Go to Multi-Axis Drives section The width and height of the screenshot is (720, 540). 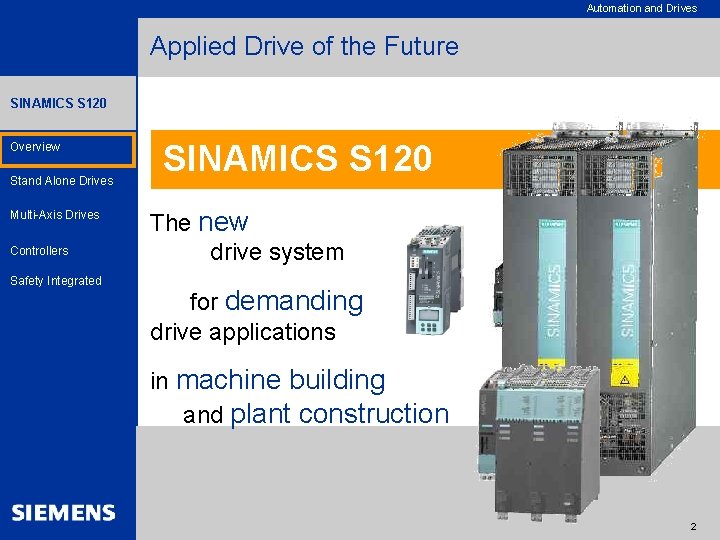point(55,214)
